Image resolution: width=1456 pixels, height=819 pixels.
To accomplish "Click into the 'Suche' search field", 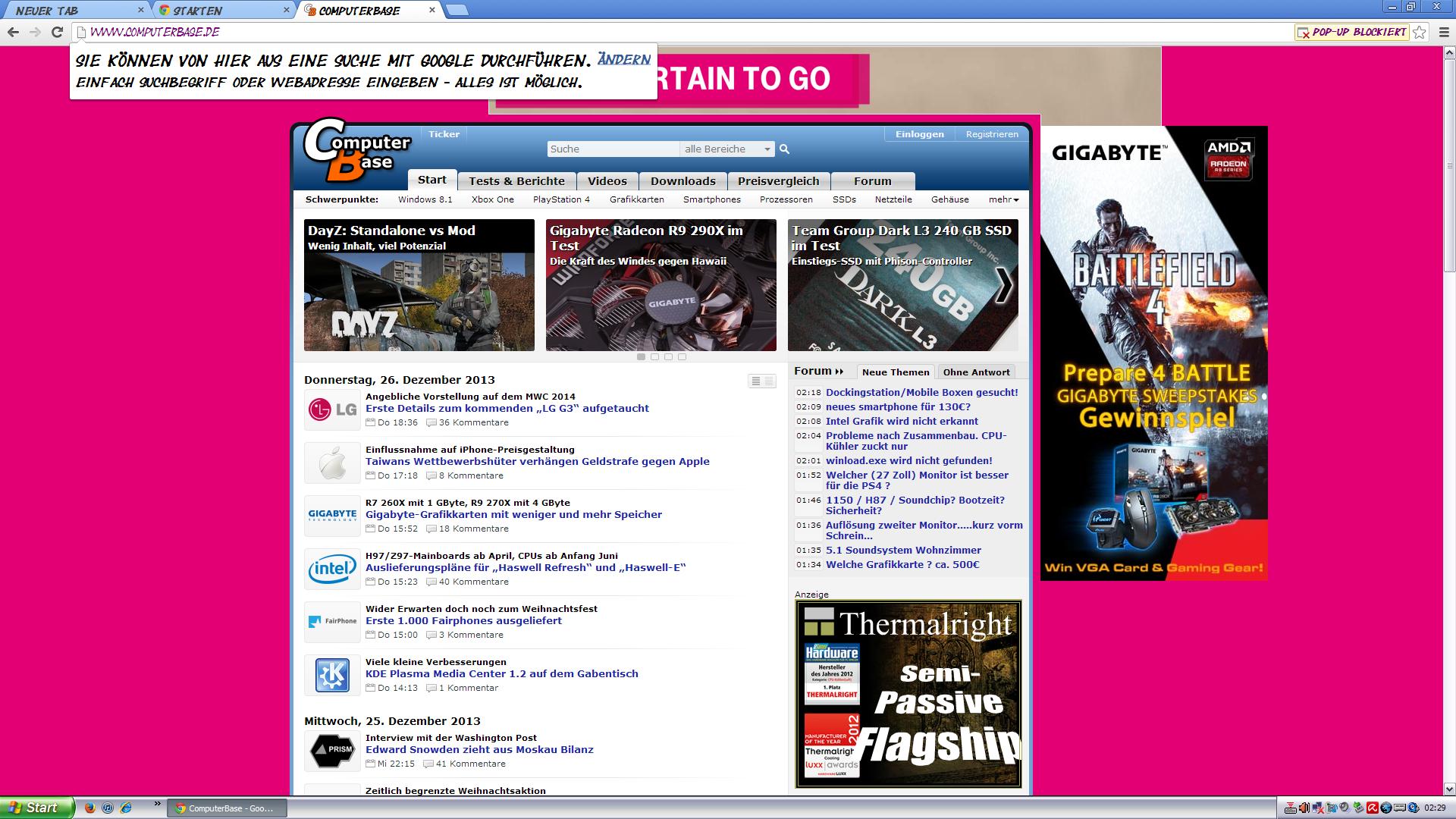I will pyautogui.click(x=612, y=149).
